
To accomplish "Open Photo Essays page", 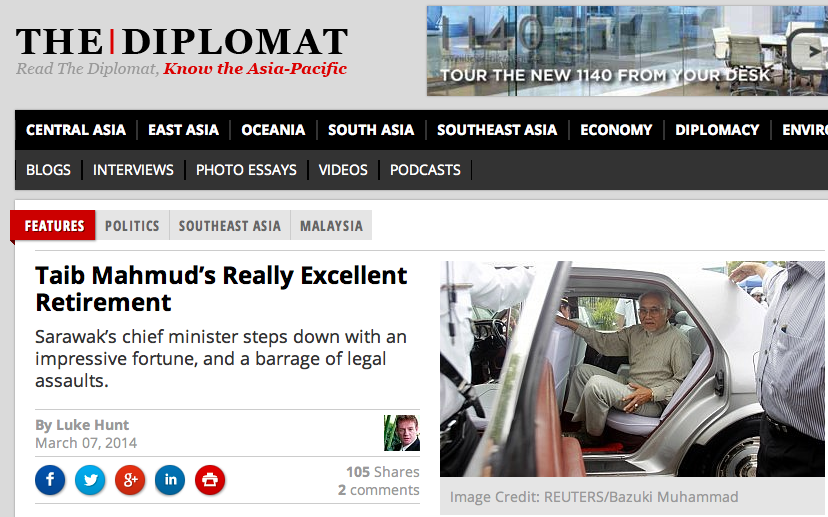I will pos(246,170).
